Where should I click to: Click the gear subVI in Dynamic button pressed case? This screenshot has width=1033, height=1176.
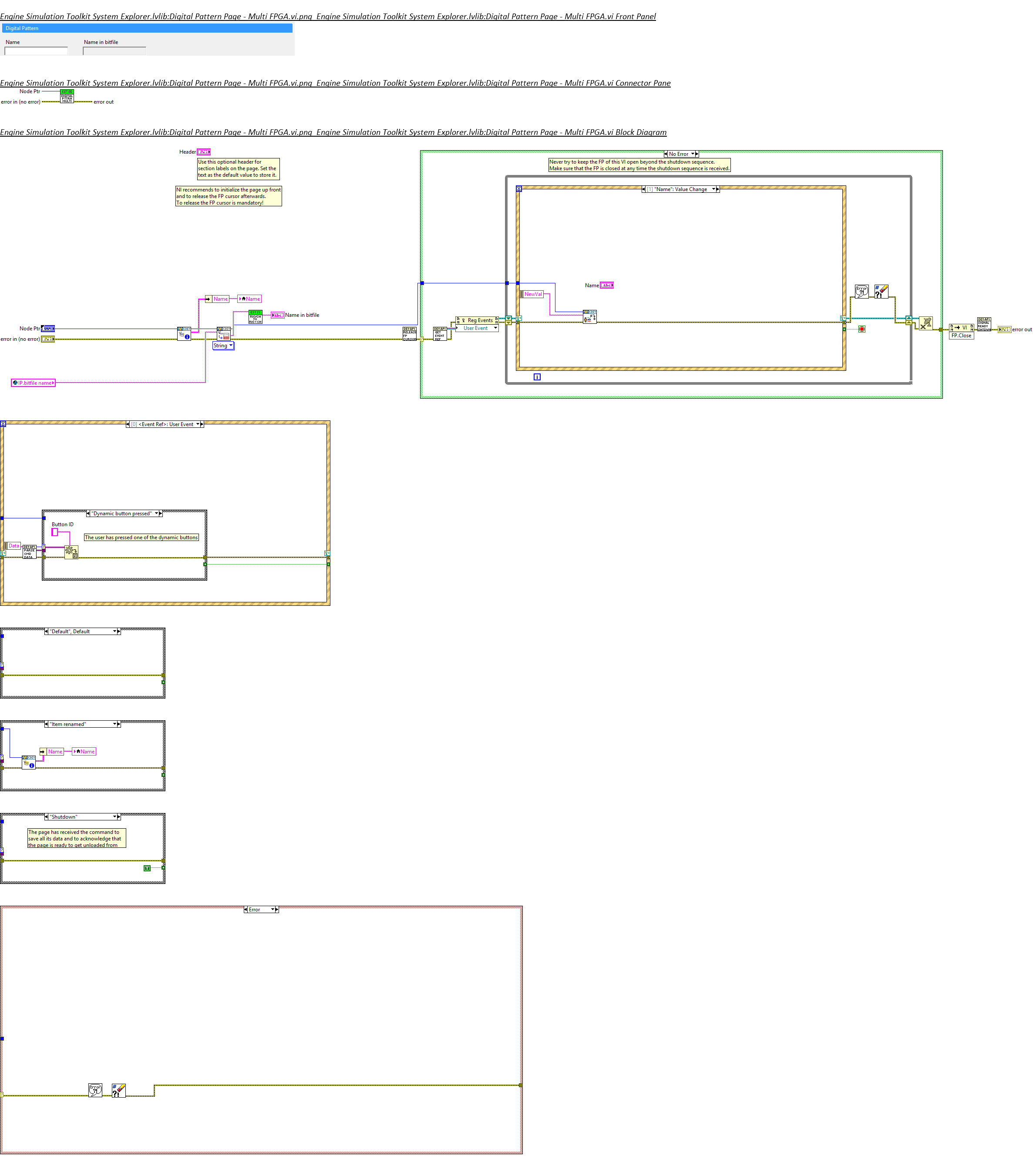pyautogui.click(x=71, y=552)
